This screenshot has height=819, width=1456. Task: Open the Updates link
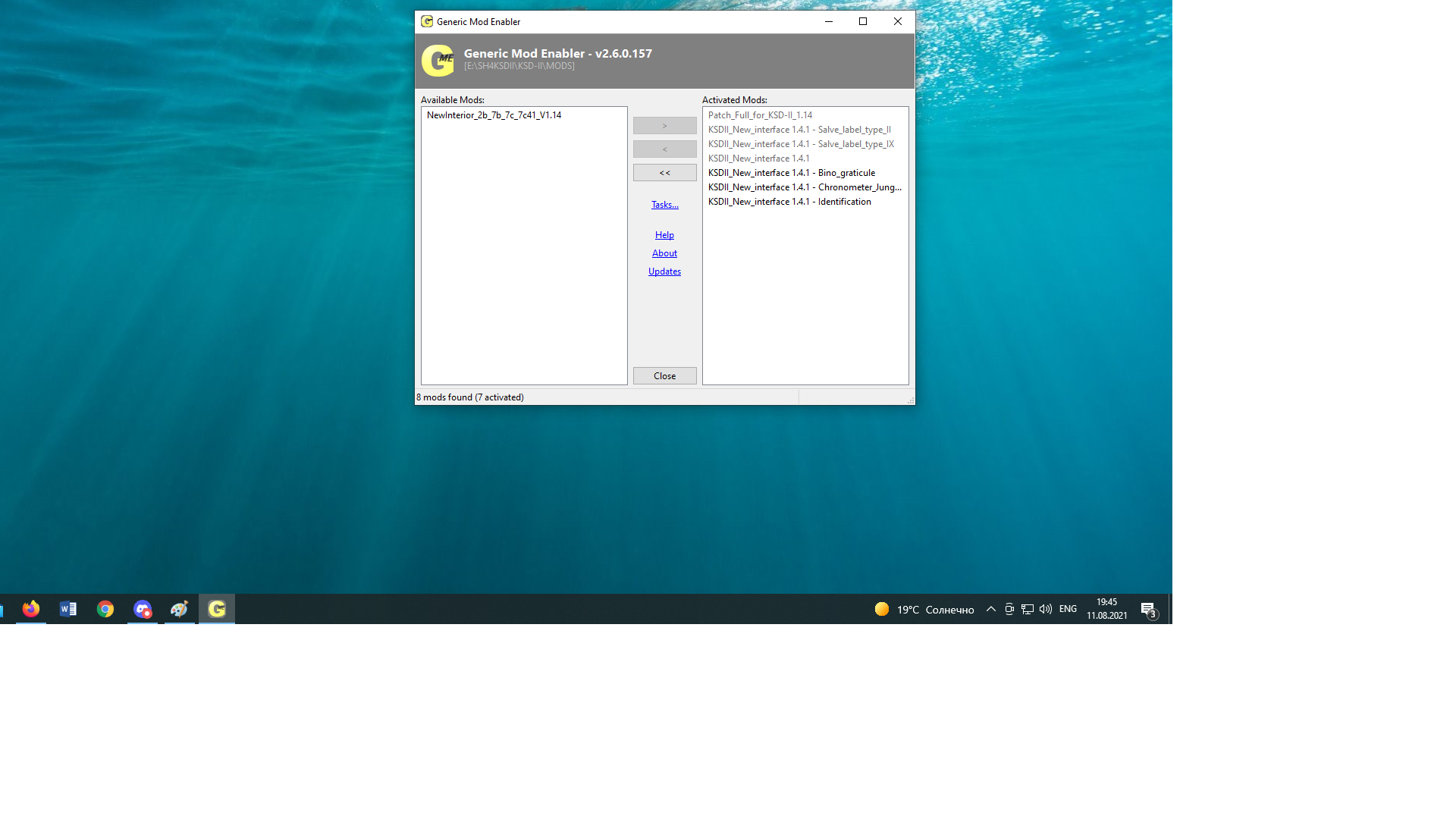[664, 271]
